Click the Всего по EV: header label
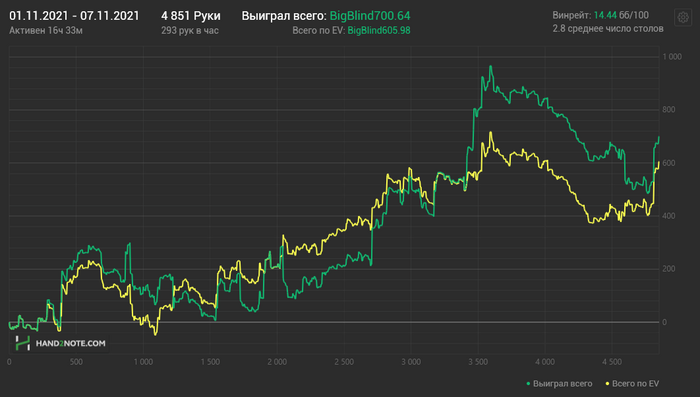Image resolution: width=700 pixels, height=397 pixels. coord(318,30)
